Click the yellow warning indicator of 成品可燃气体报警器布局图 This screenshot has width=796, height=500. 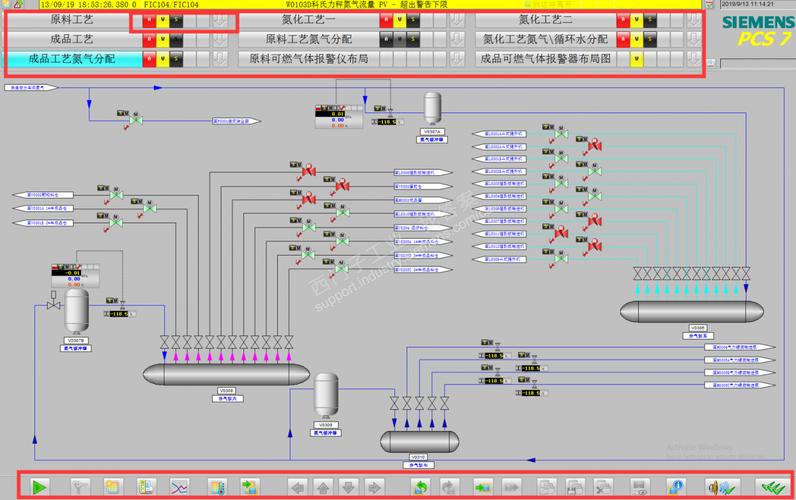[x=636, y=59]
